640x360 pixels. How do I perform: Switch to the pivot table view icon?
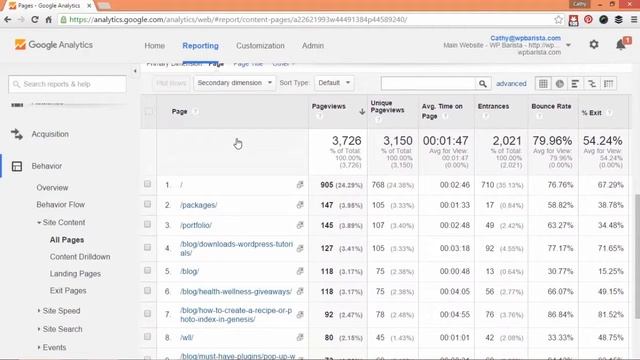[x=608, y=84]
